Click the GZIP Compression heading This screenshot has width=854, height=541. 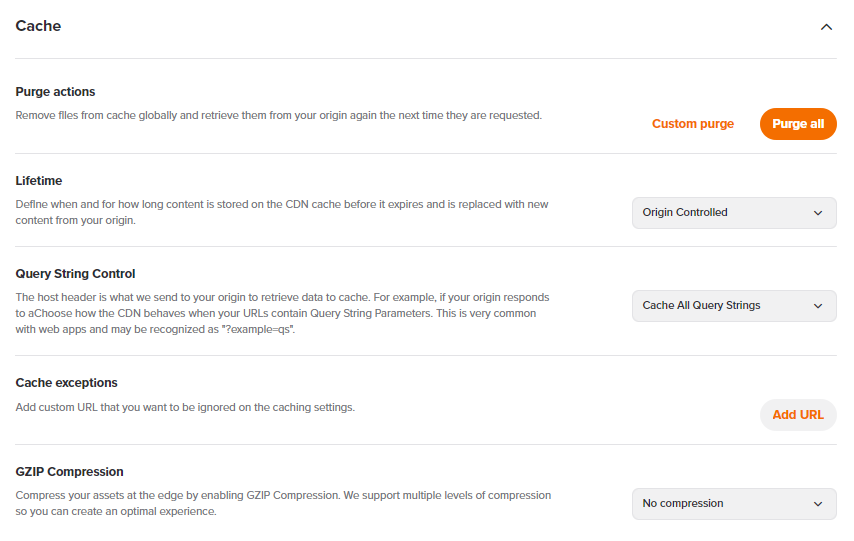tap(69, 472)
